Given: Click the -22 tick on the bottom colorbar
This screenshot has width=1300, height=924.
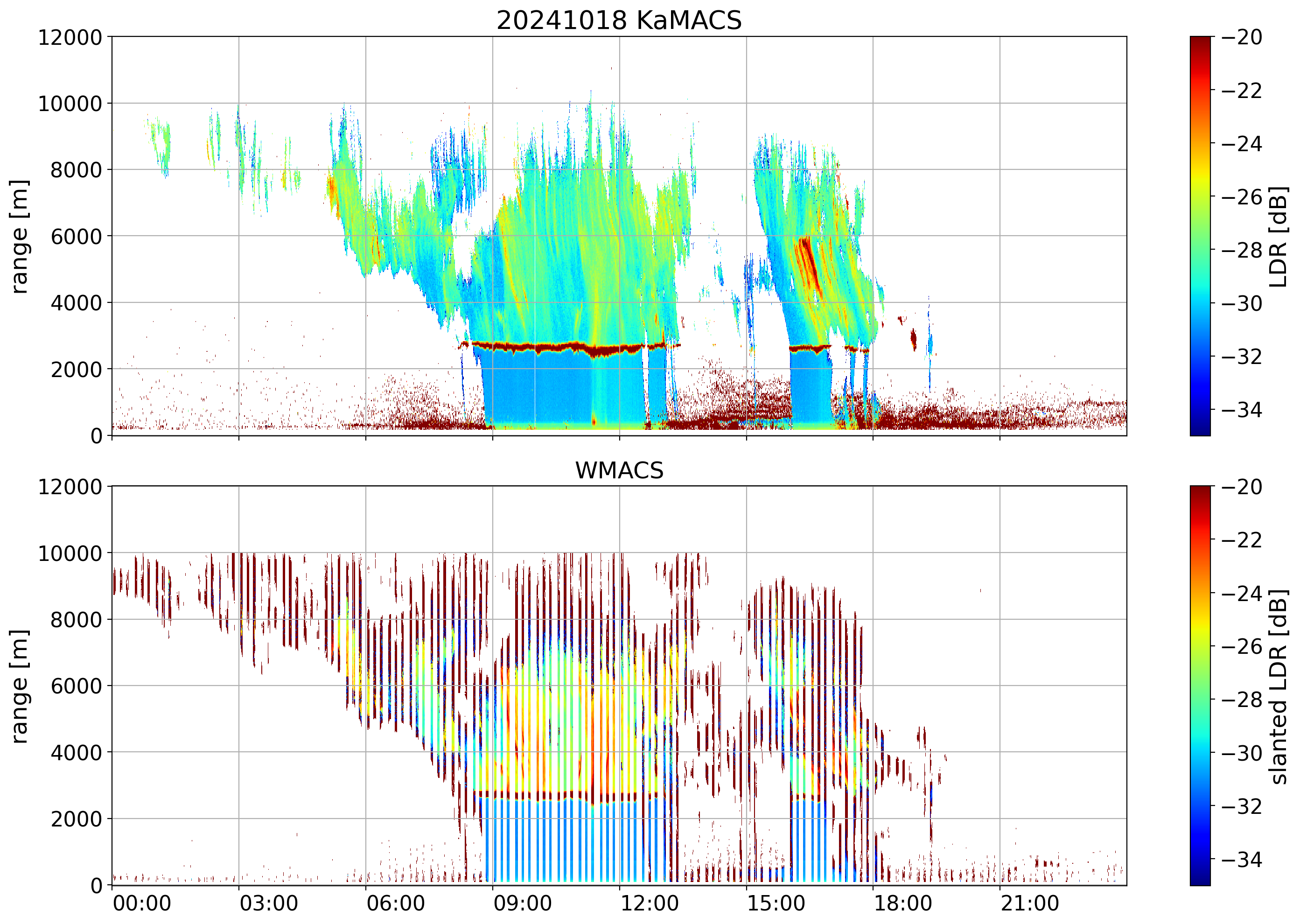Looking at the screenshot, I should (x=1241, y=539).
